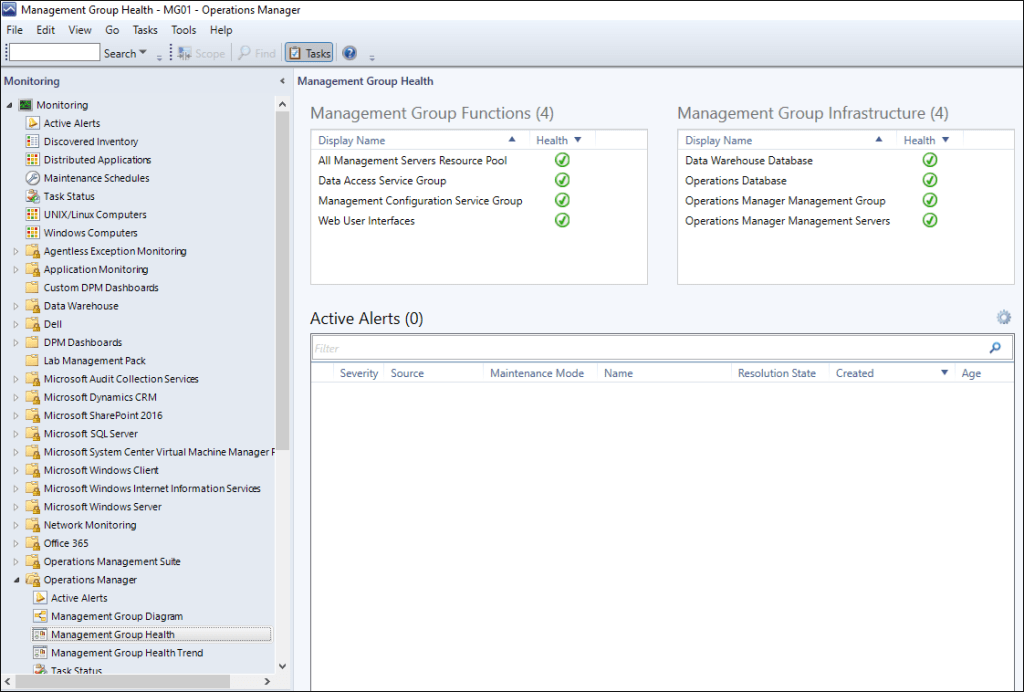
Task: Expand the Network Monitoring folder
Action: point(16,525)
